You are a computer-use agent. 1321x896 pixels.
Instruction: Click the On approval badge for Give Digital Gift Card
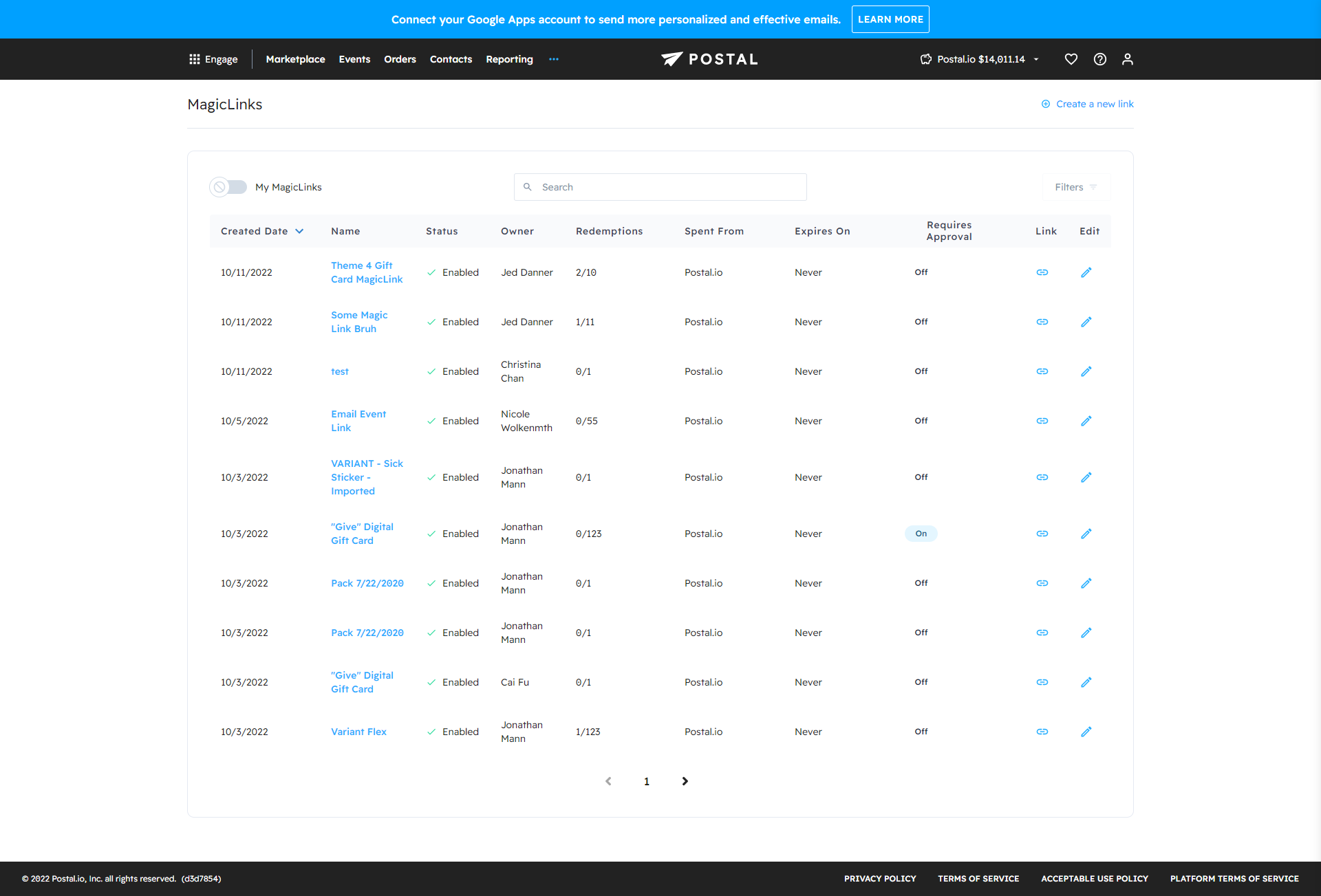pos(921,534)
